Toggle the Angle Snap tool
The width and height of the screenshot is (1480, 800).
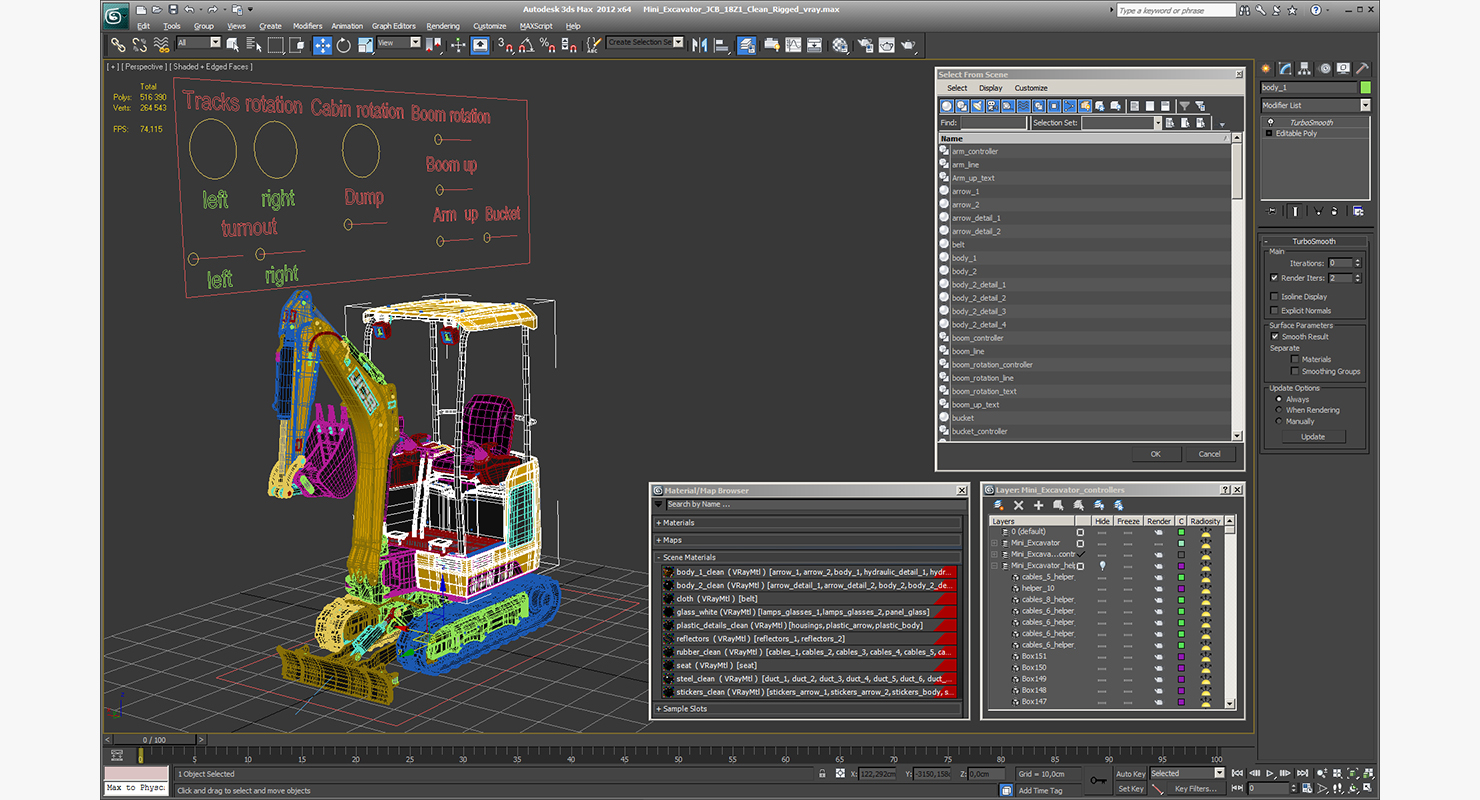[x=526, y=45]
